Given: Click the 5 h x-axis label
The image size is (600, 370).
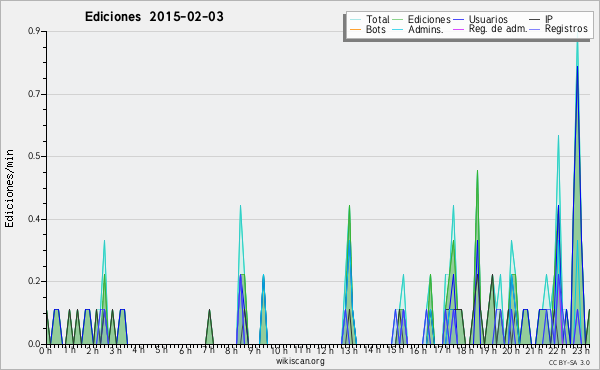Looking at the screenshot, I should pos(161,350).
